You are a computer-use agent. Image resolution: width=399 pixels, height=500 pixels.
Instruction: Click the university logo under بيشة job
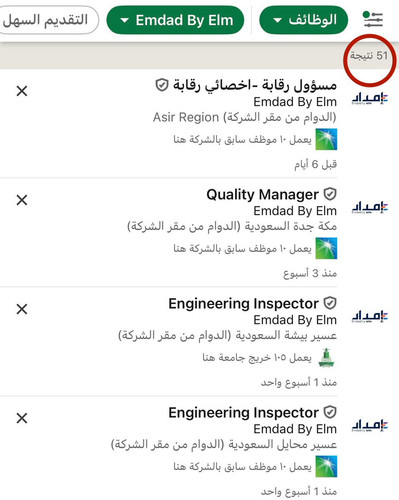(326, 357)
